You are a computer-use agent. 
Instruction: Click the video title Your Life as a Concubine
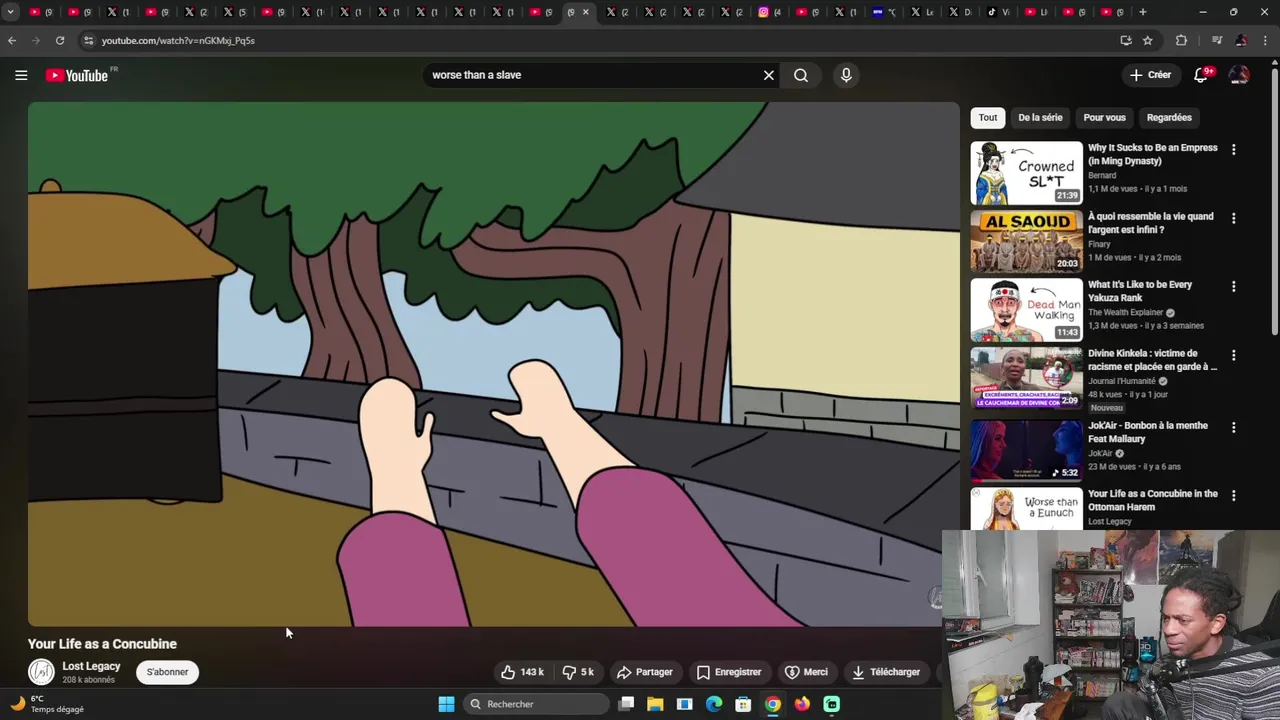(x=102, y=644)
